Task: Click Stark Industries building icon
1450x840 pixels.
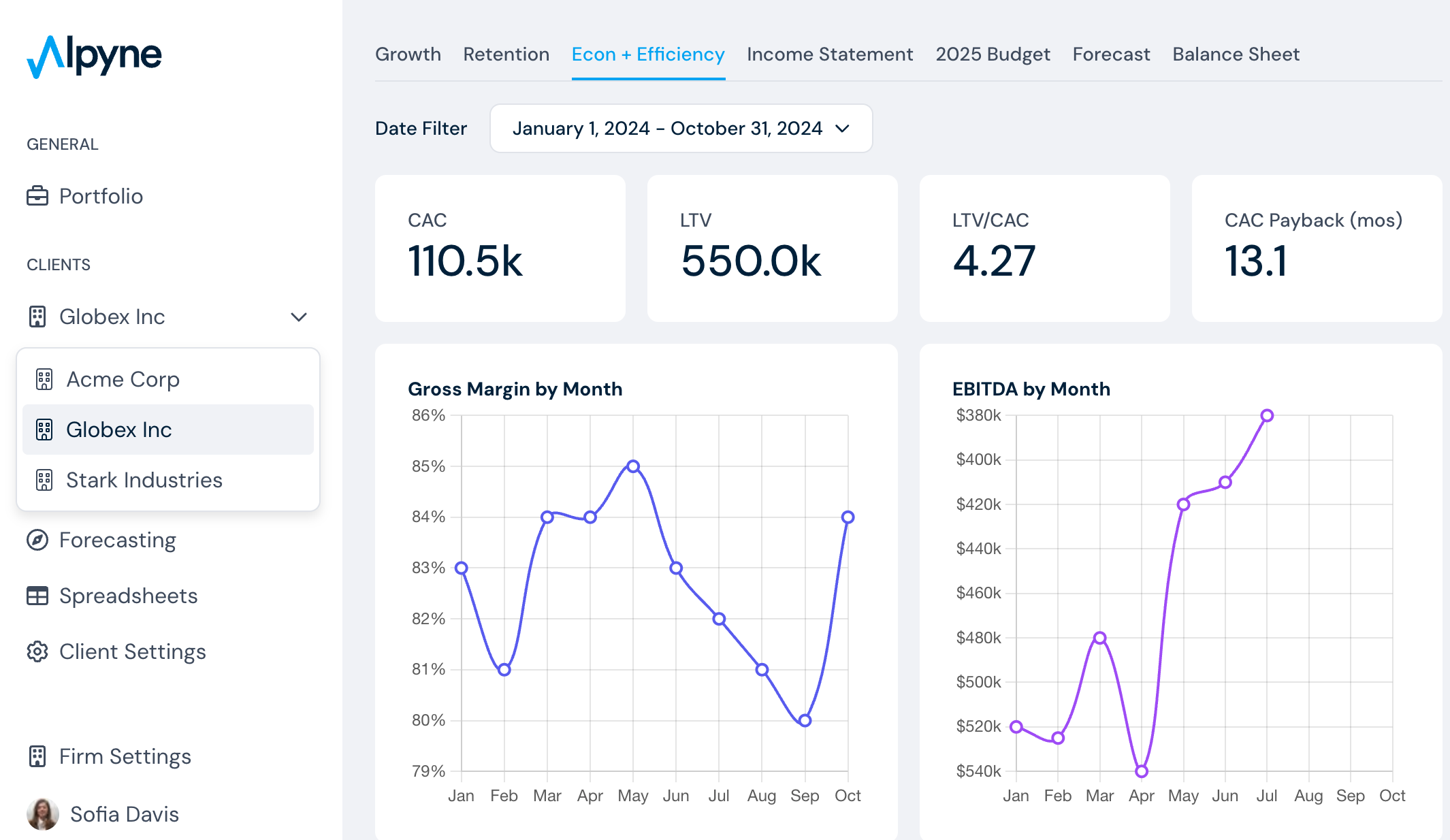Action: 44,480
